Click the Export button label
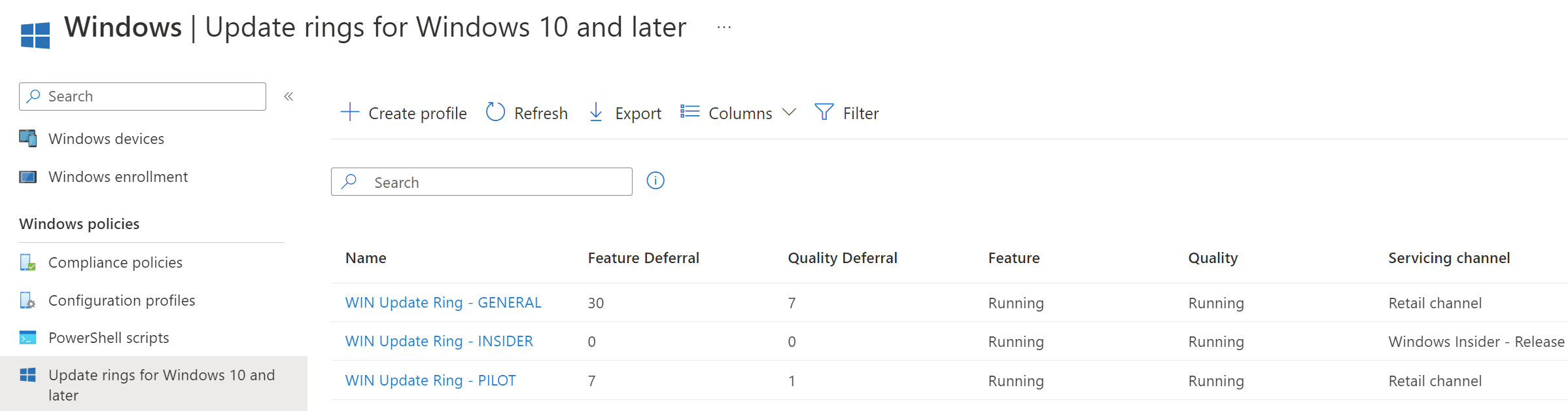The width and height of the screenshot is (1568, 411). pyautogui.click(x=638, y=114)
